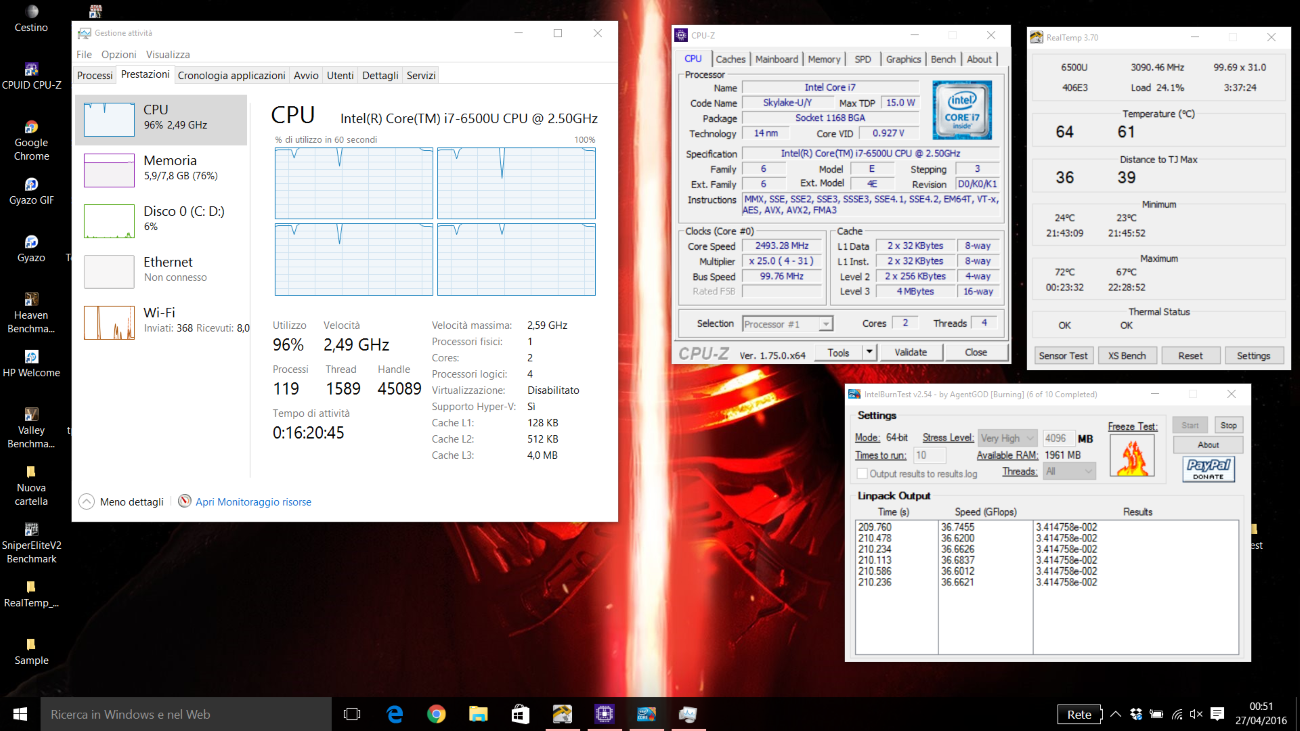Click the Sensor Test button in RealTemp
1300x731 pixels.
pyautogui.click(x=1063, y=356)
